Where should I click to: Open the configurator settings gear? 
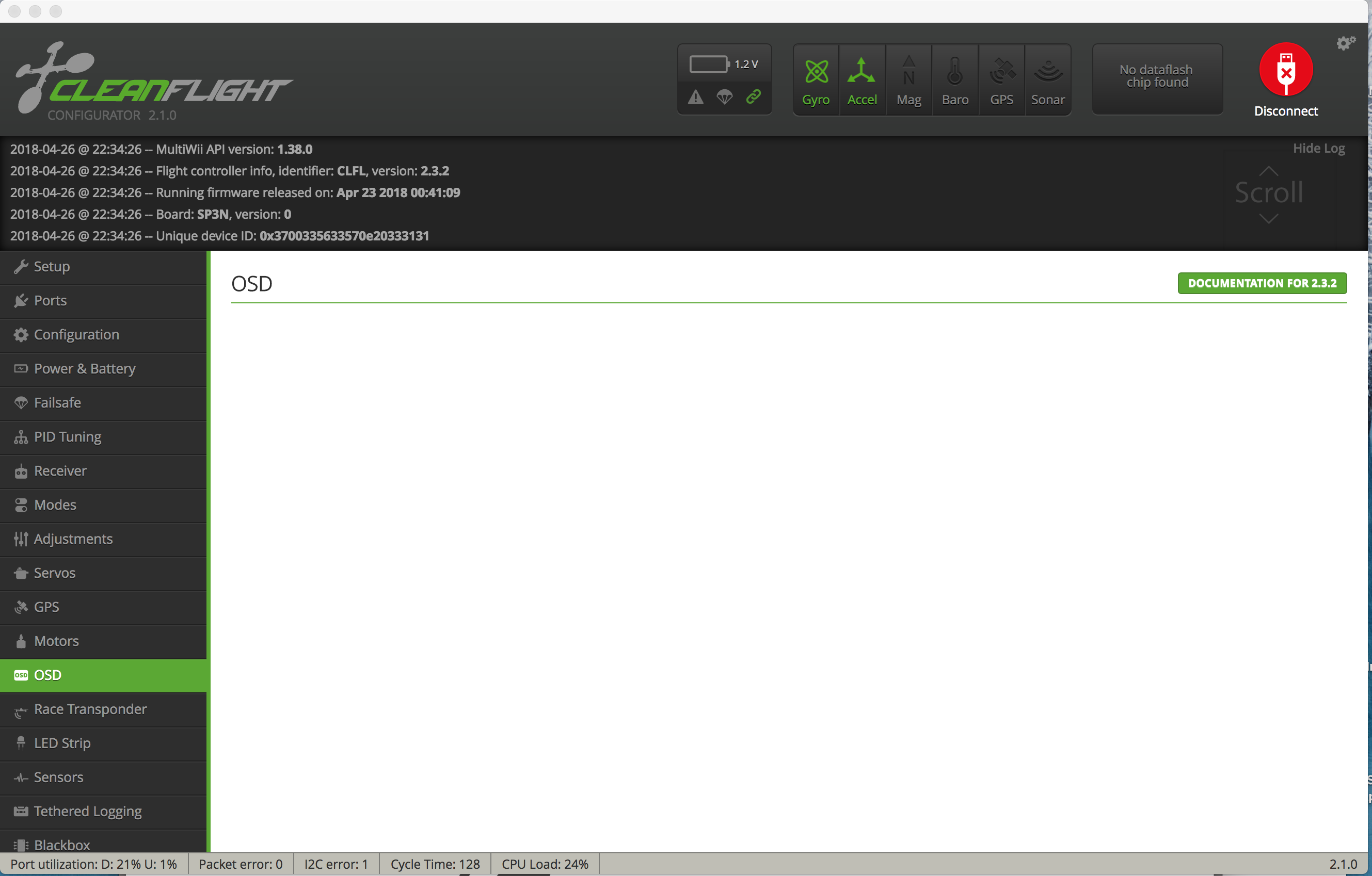tap(1345, 43)
